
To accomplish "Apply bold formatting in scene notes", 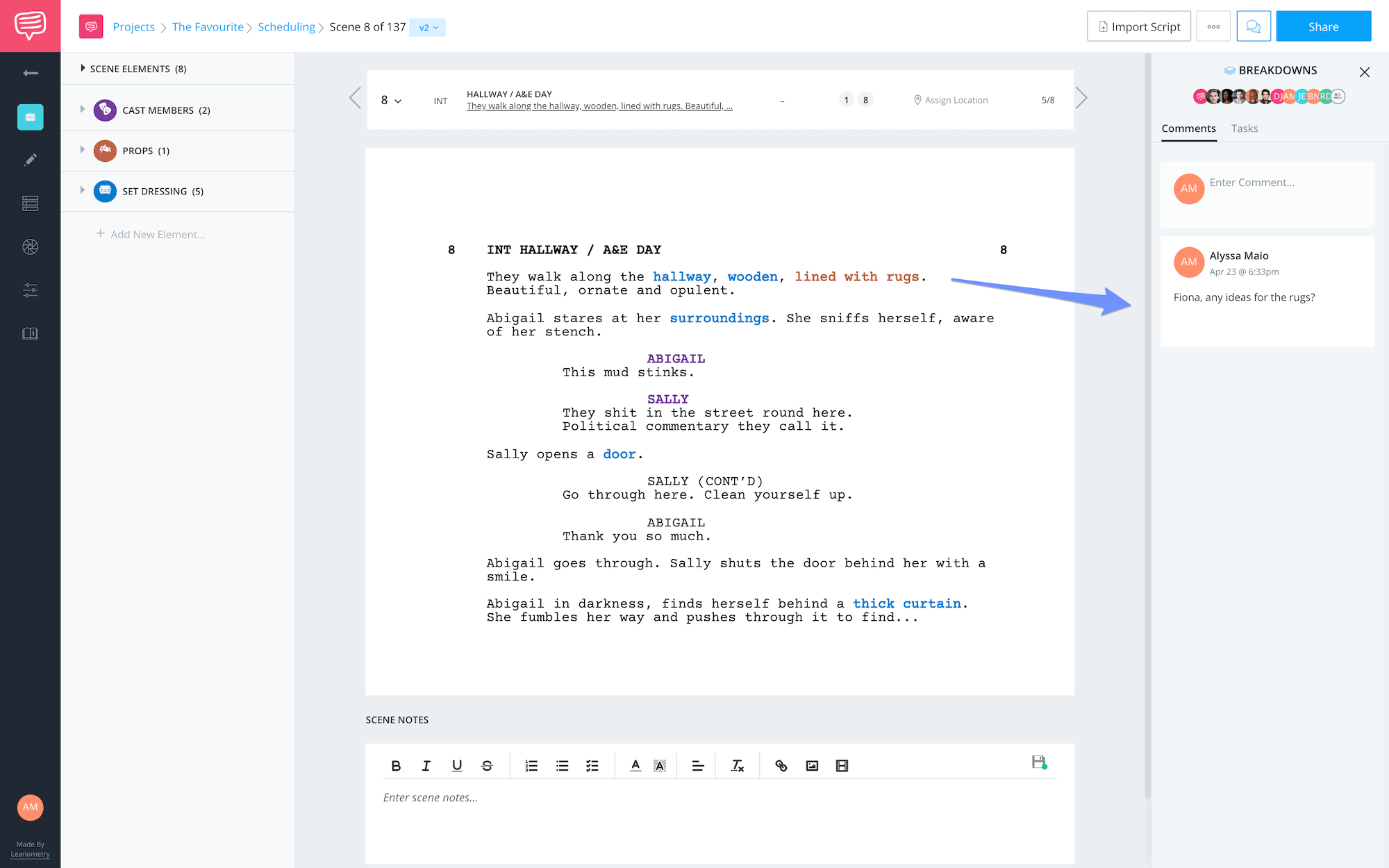I will (x=396, y=765).
